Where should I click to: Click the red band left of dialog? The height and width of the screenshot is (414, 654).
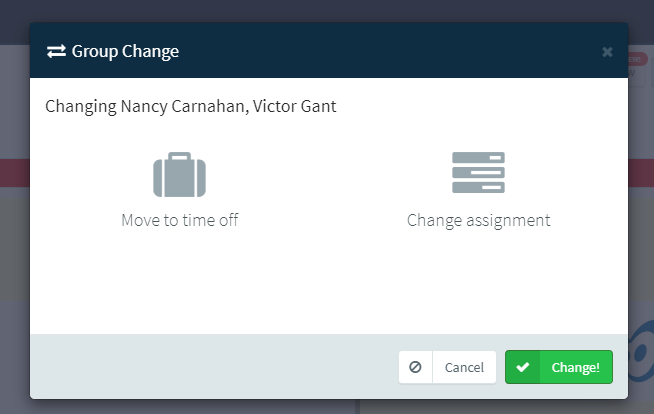[x=15, y=173]
